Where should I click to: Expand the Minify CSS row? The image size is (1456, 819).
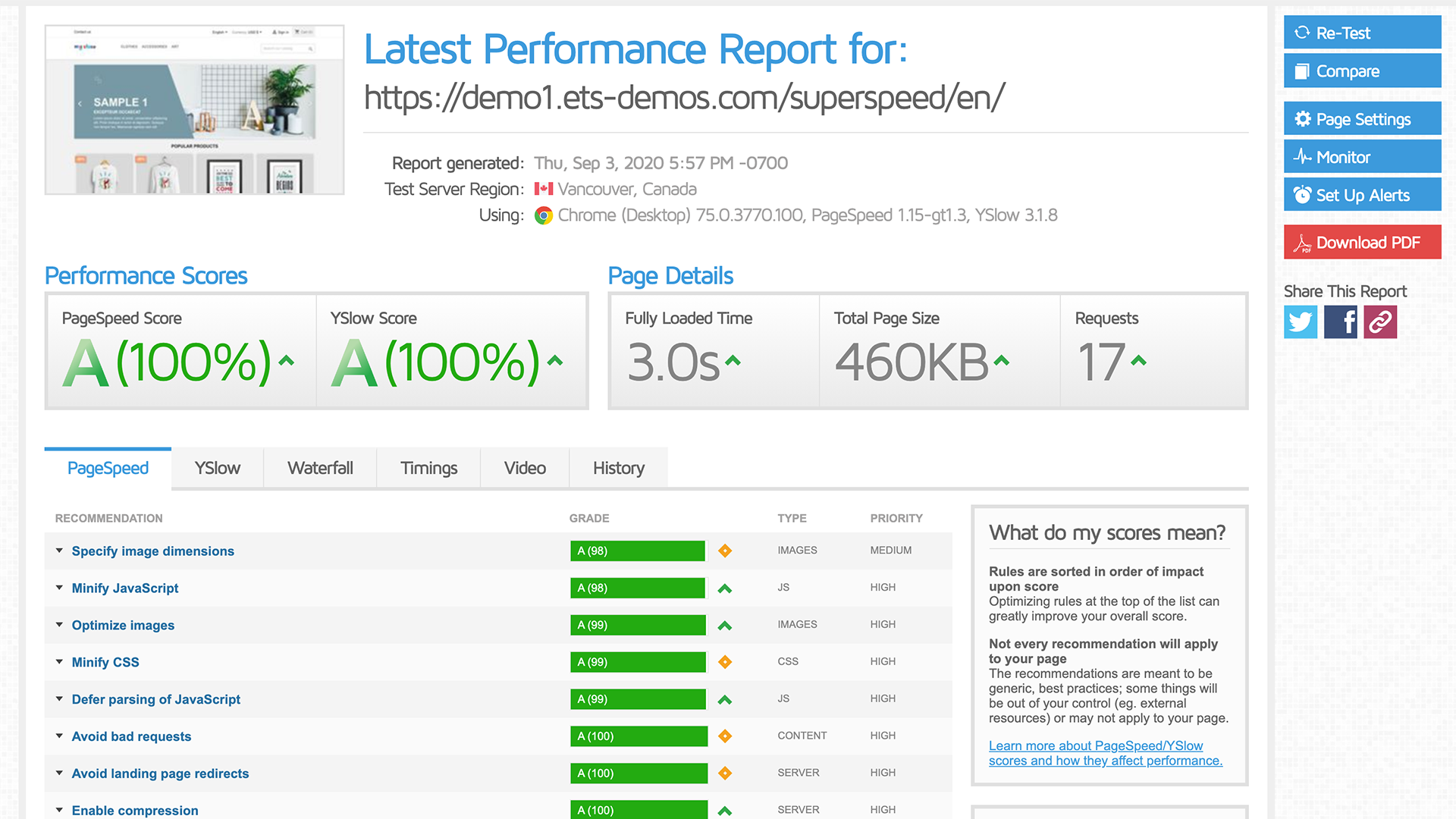pos(105,662)
